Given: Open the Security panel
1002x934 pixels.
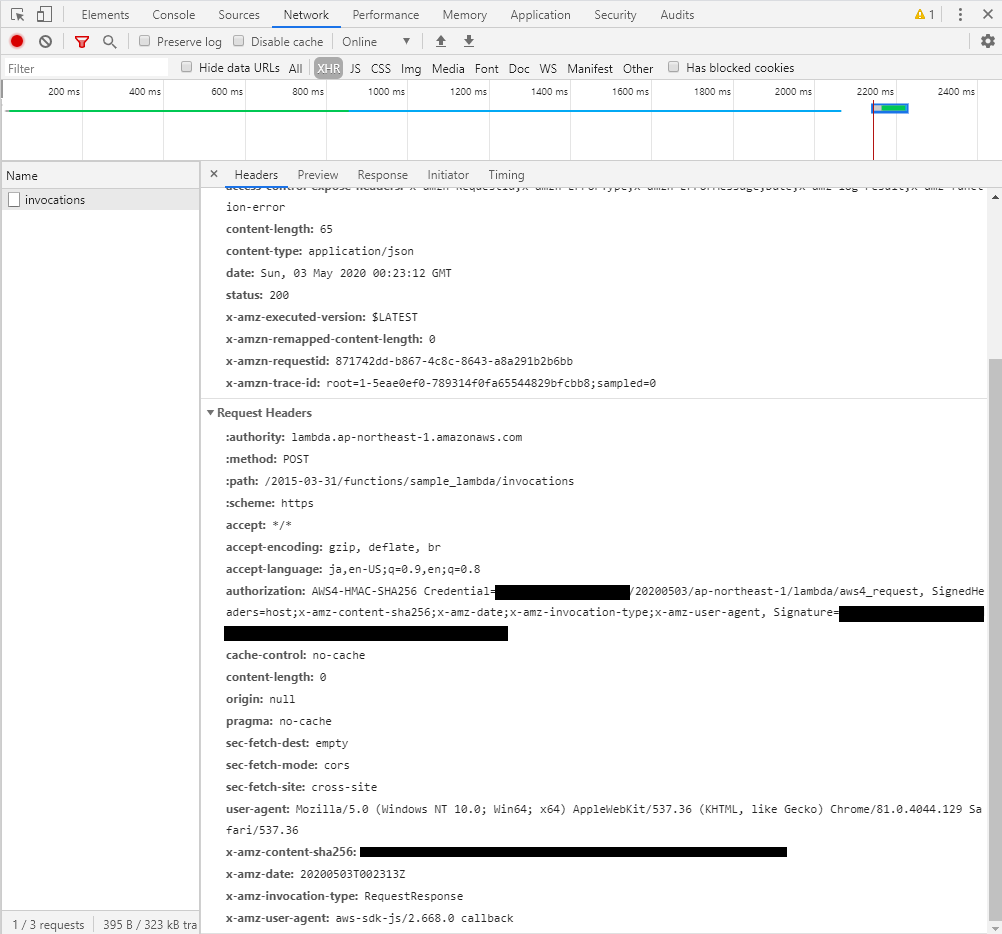Looking at the screenshot, I should click(x=615, y=15).
